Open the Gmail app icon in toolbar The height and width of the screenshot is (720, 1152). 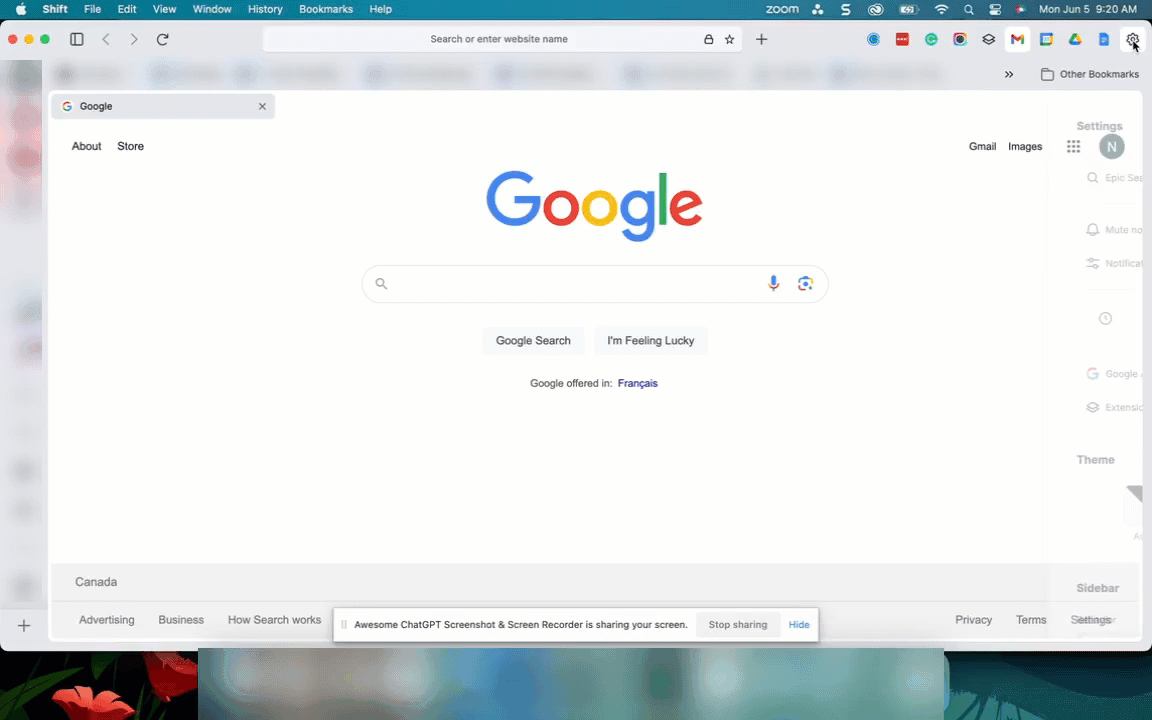click(x=1018, y=39)
